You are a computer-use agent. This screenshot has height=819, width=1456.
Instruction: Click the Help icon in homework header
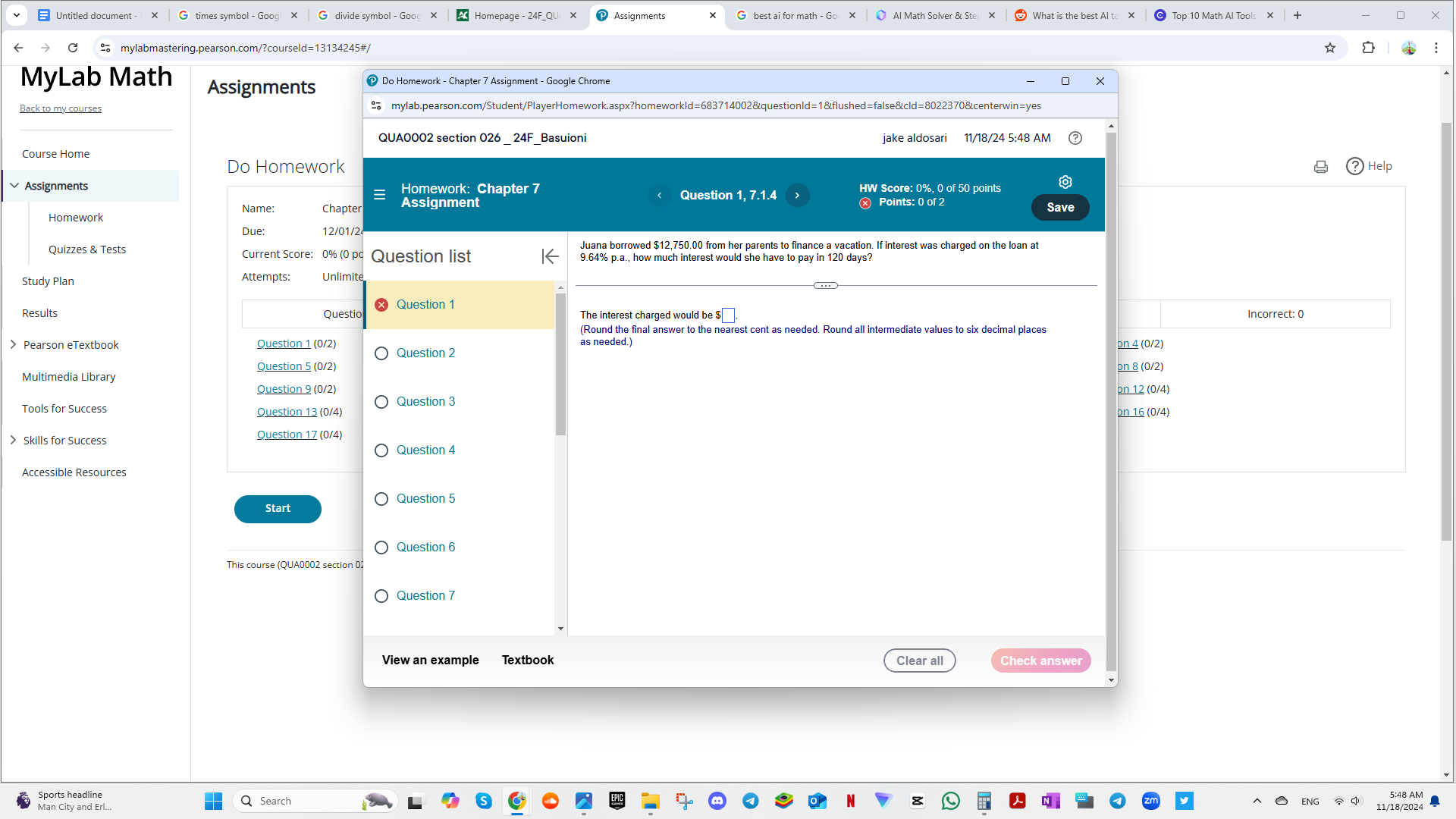(x=1075, y=138)
